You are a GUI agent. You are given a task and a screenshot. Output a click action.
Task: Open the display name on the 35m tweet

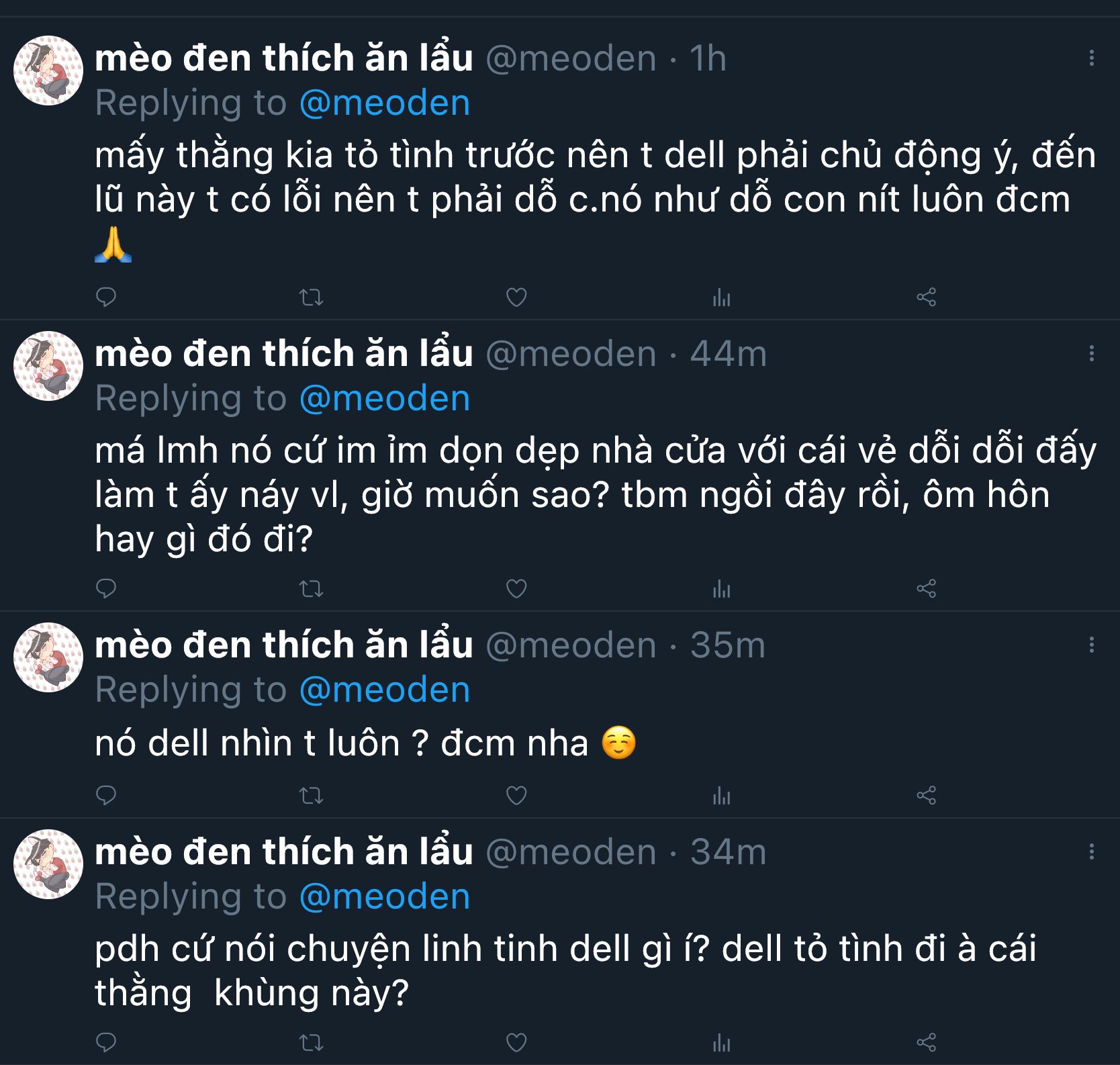click(x=283, y=645)
